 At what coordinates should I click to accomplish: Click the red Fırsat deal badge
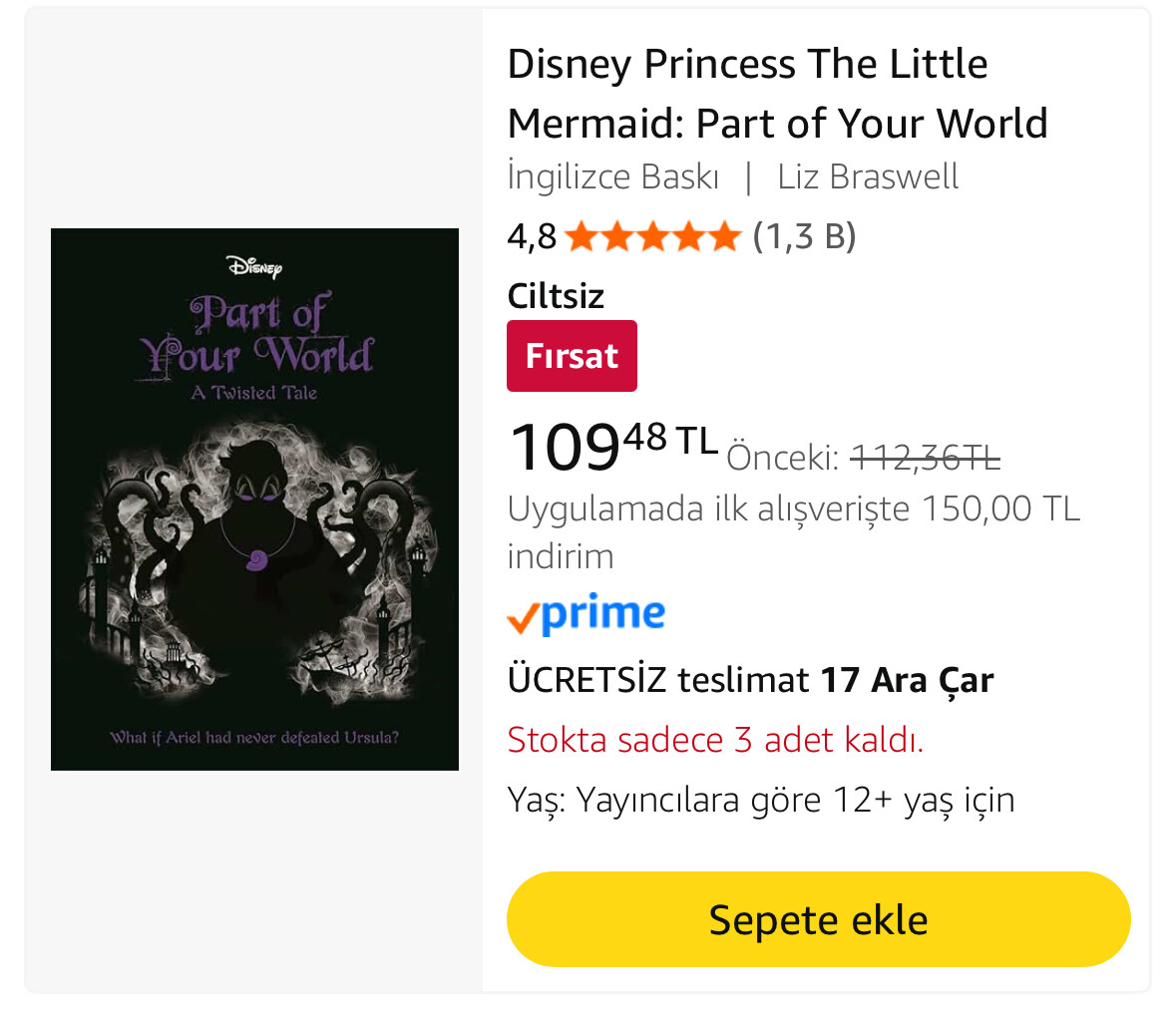(x=572, y=356)
